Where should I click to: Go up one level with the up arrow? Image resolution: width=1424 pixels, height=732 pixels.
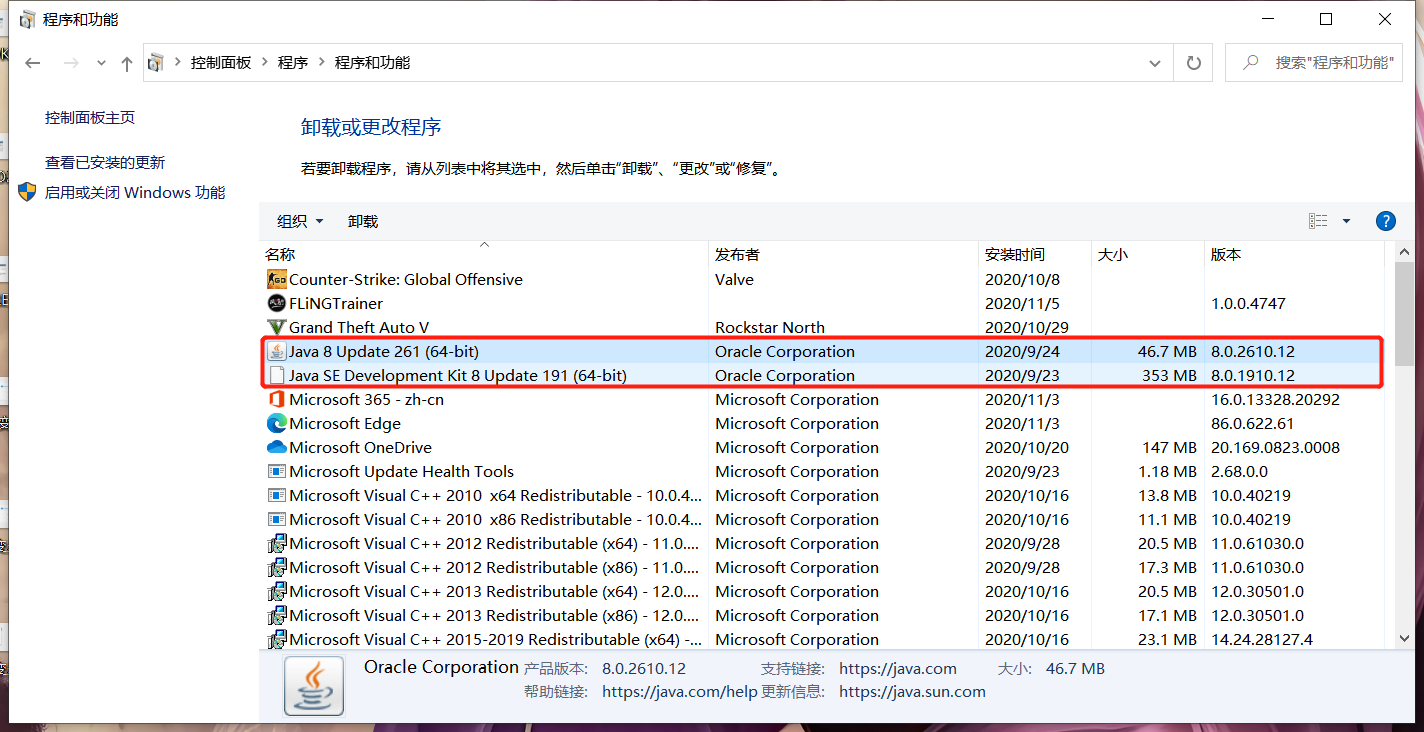tap(126, 63)
